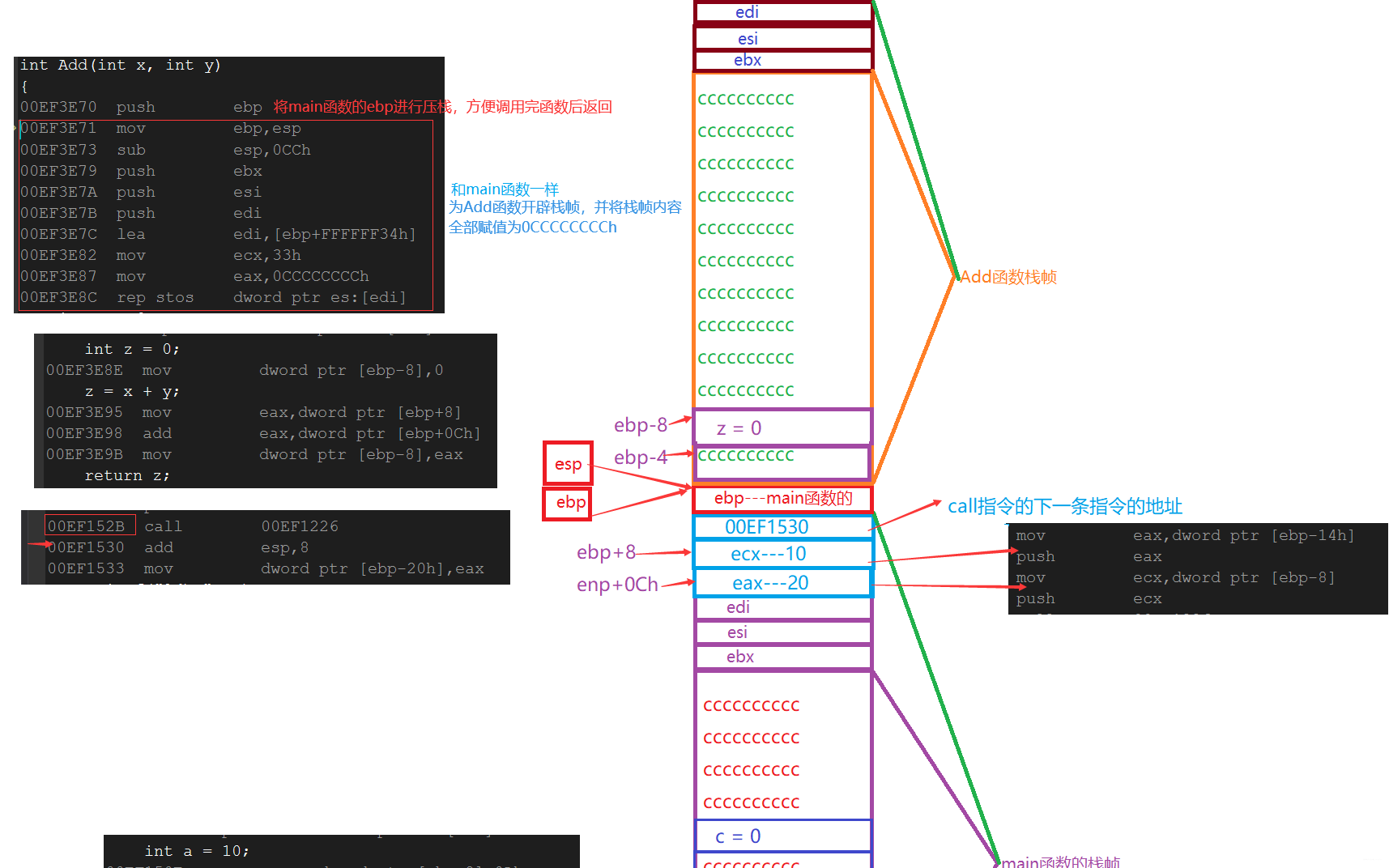Select the 00EF3E98 add eax,[ebp+0Ch] line
Screen dimensions: 1389x868
point(263,433)
